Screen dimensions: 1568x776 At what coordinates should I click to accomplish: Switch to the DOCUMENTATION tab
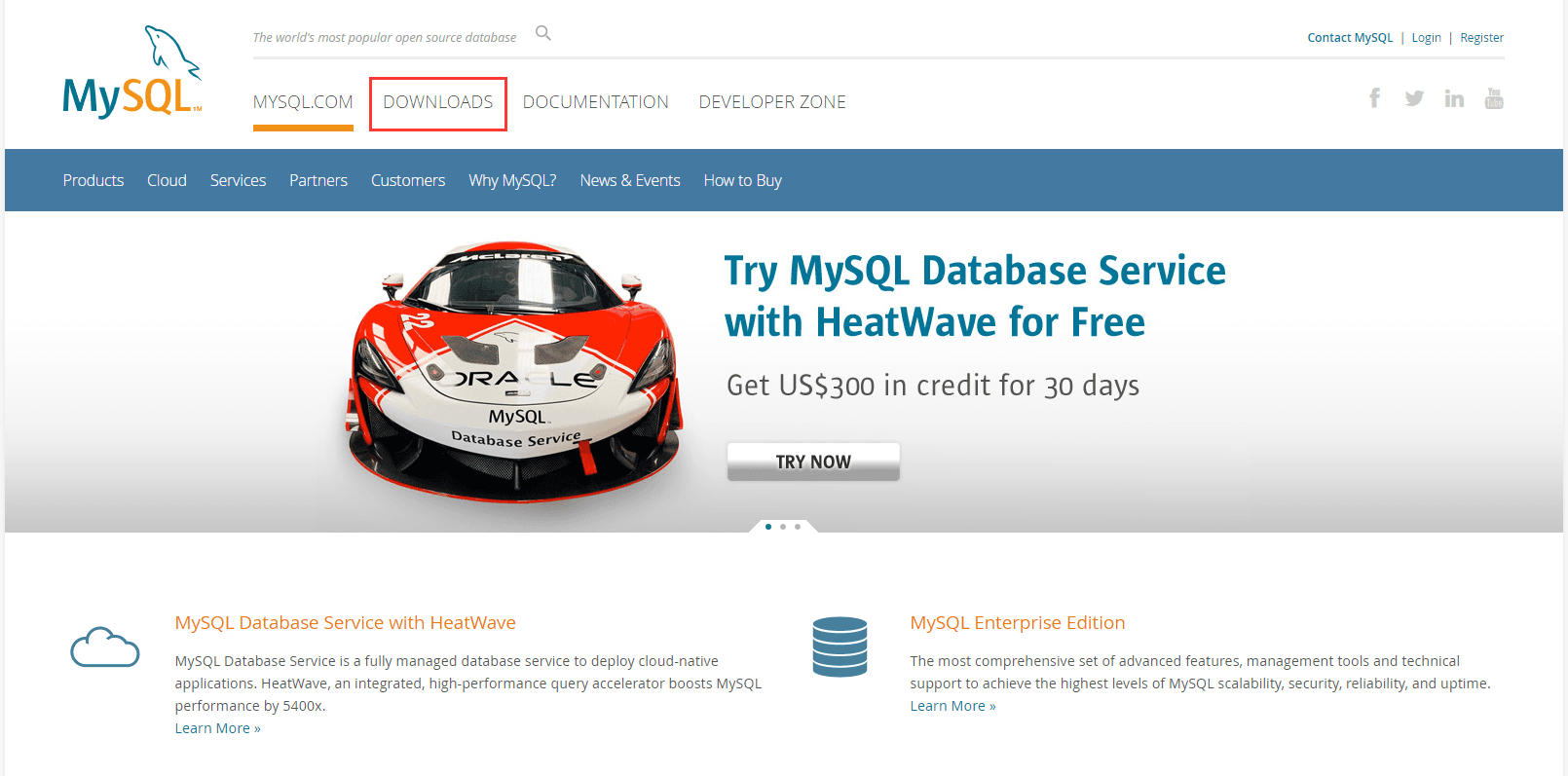(596, 102)
